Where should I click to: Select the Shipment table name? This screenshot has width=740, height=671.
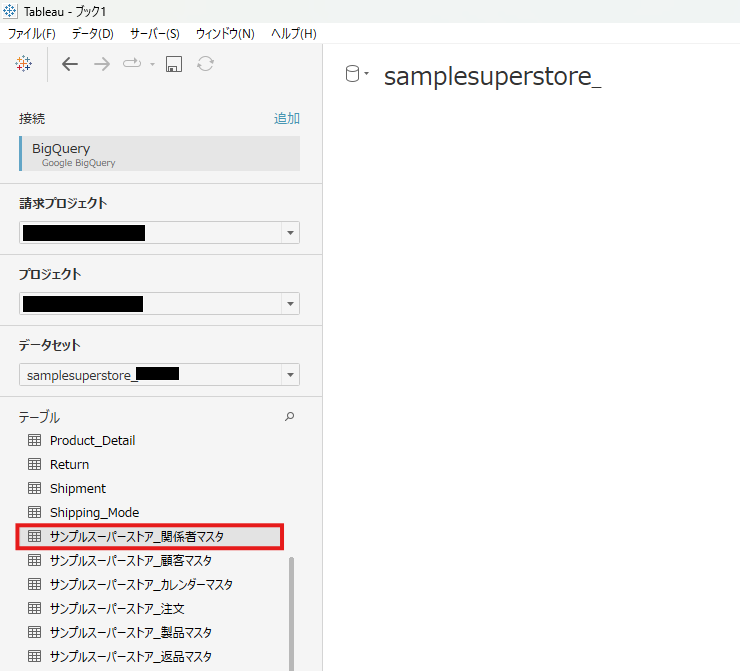(78, 488)
